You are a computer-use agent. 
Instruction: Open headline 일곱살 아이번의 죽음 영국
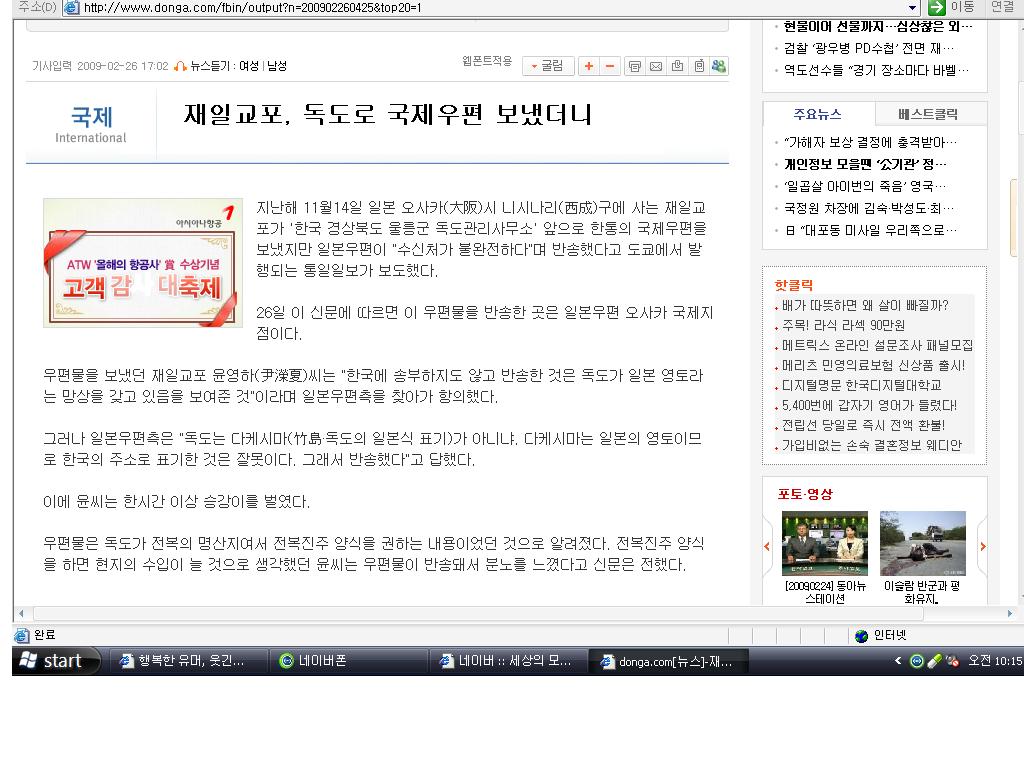[x=865, y=186]
